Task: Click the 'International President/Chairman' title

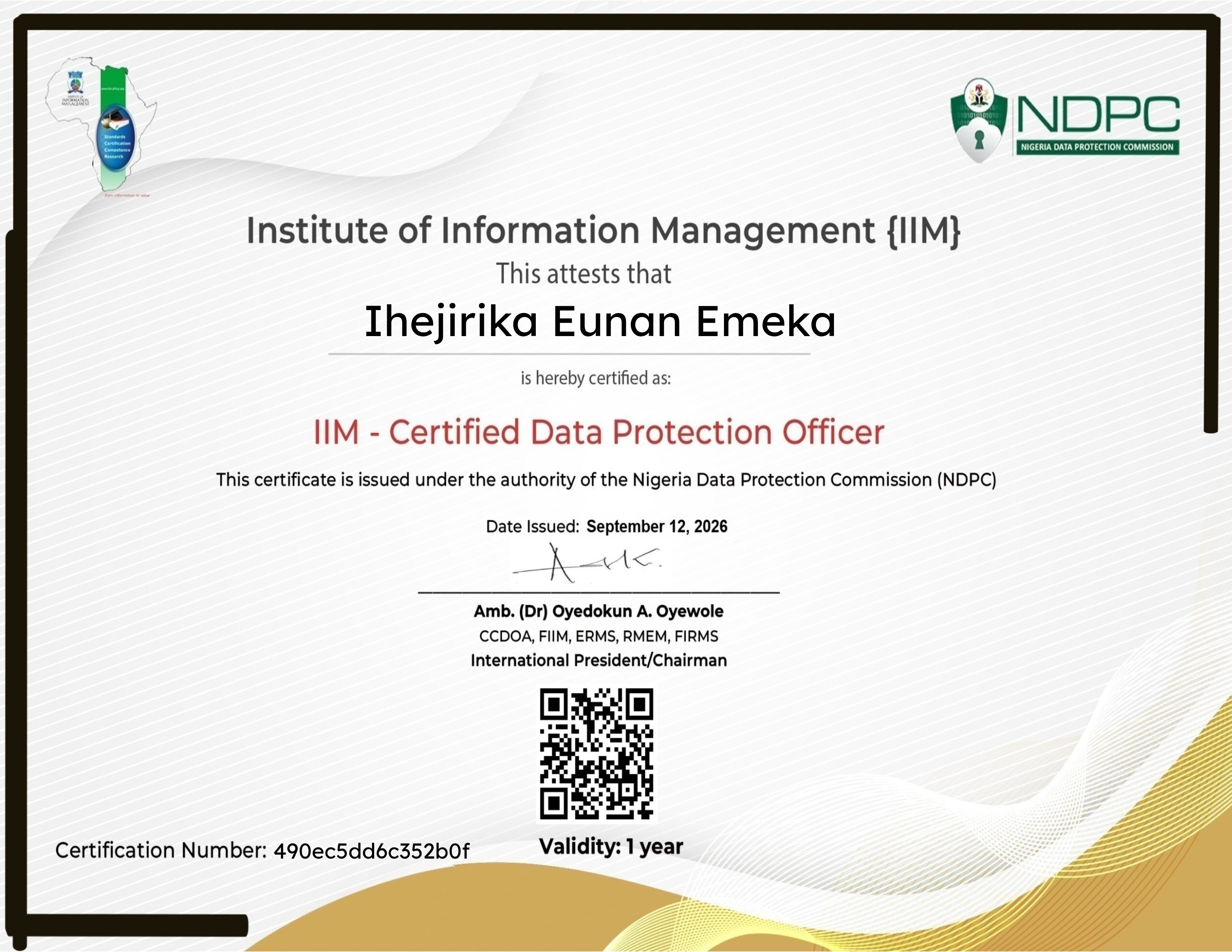Action: [599, 660]
